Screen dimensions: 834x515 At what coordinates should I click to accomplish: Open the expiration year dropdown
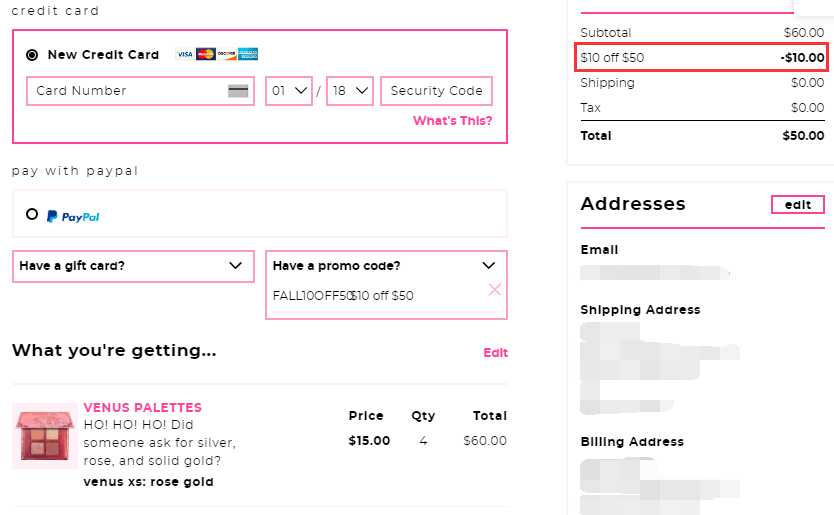tap(349, 91)
